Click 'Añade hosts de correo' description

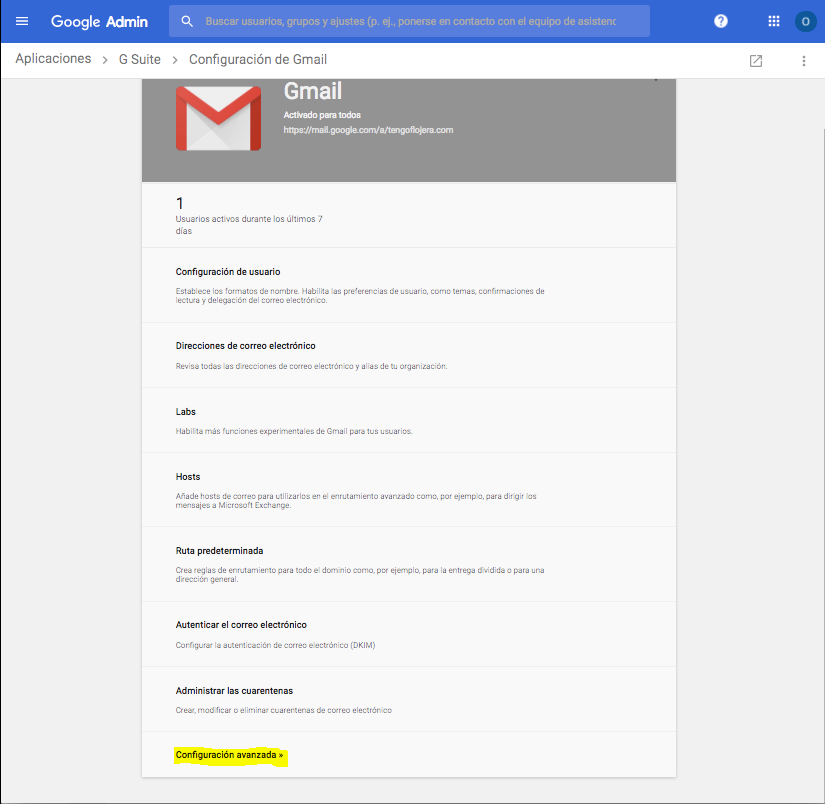click(x=356, y=500)
